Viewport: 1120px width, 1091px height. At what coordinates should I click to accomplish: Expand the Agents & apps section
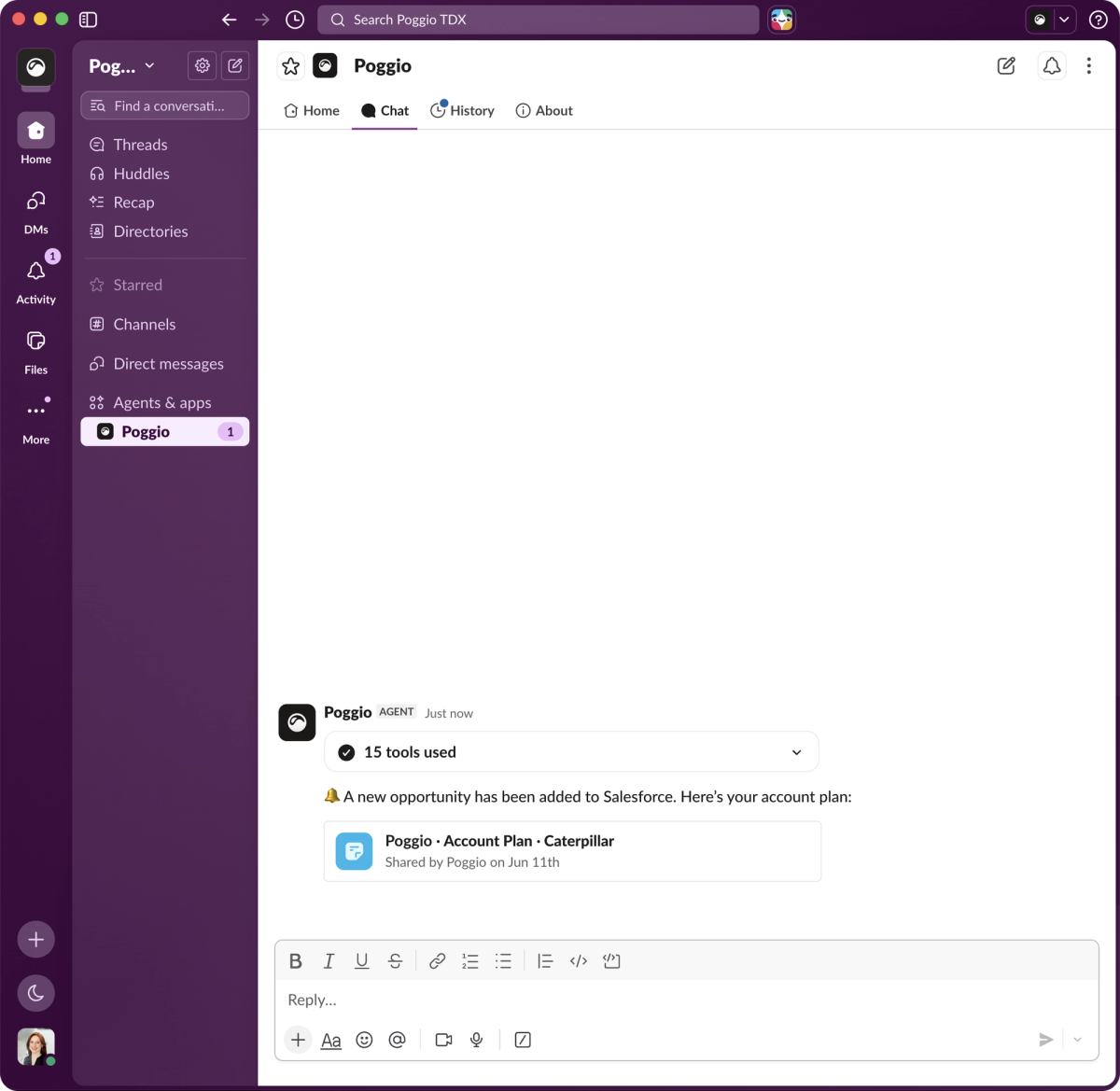pyautogui.click(x=161, y=402)
